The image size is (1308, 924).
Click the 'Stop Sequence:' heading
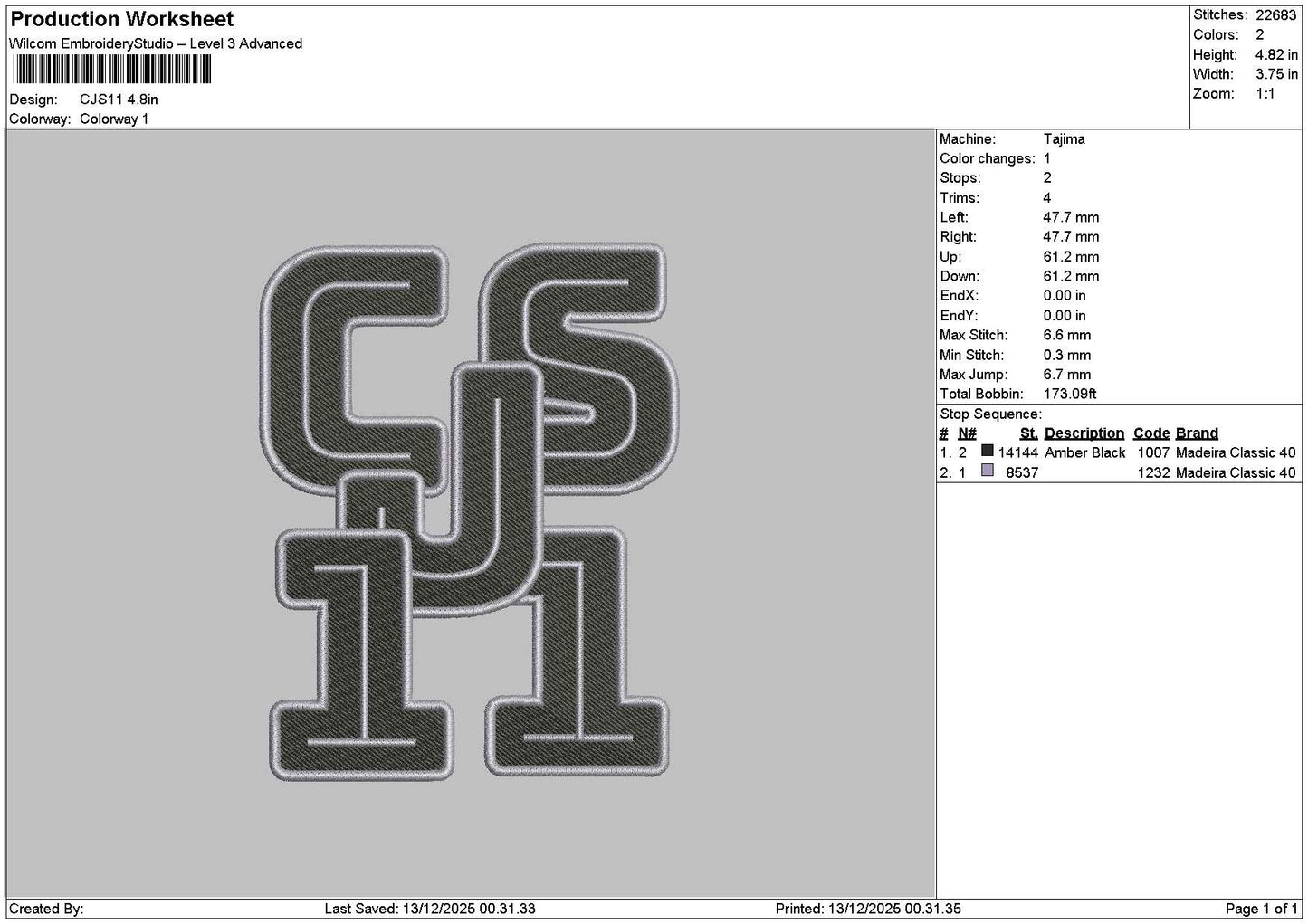[990, 414]
